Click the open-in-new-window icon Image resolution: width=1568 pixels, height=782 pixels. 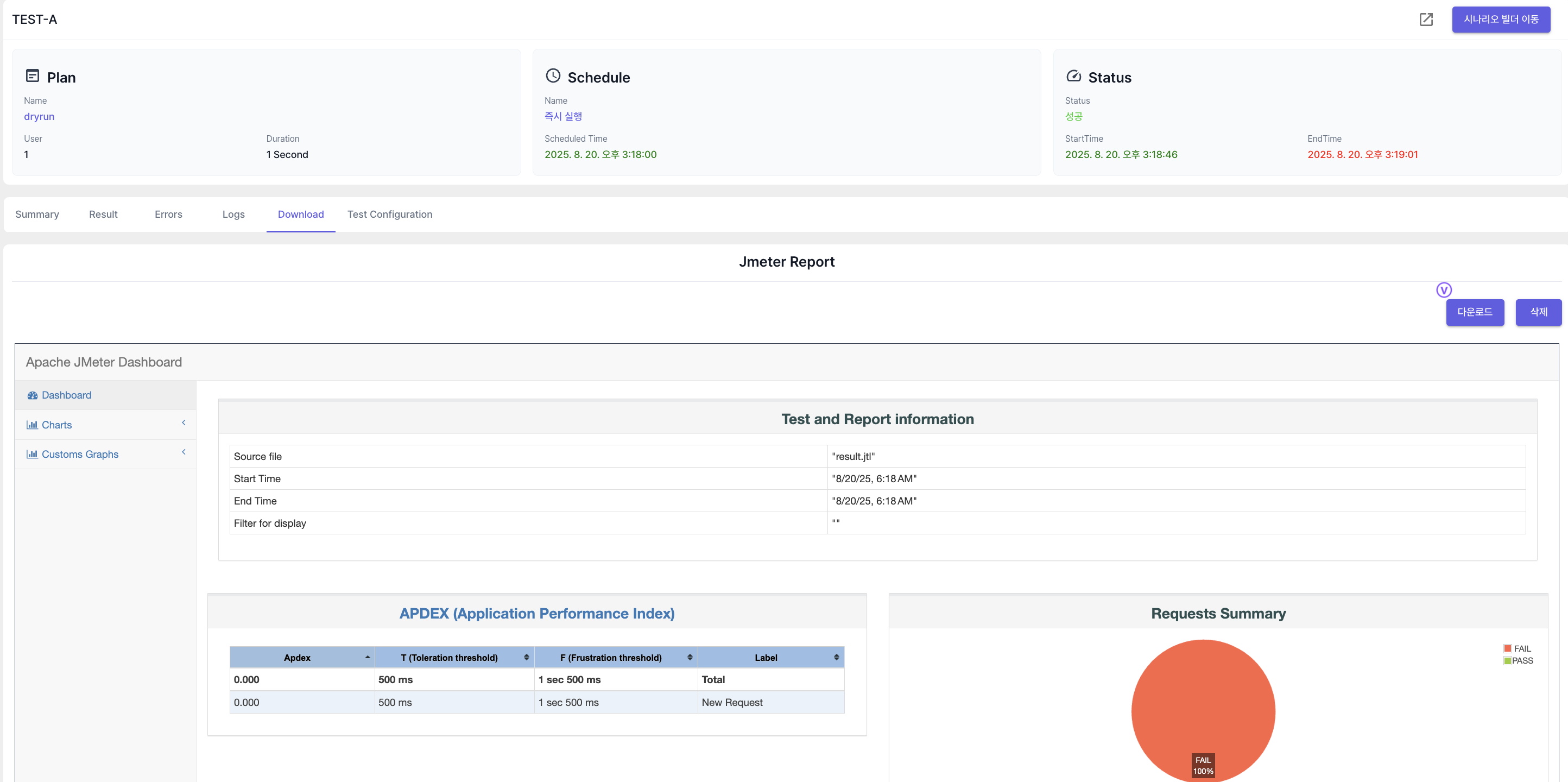(1426, 20)
